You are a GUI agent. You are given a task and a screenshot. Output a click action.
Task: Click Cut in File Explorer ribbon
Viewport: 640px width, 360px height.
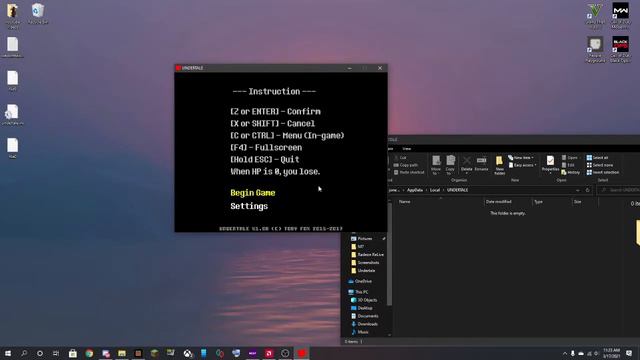(400, 158)
